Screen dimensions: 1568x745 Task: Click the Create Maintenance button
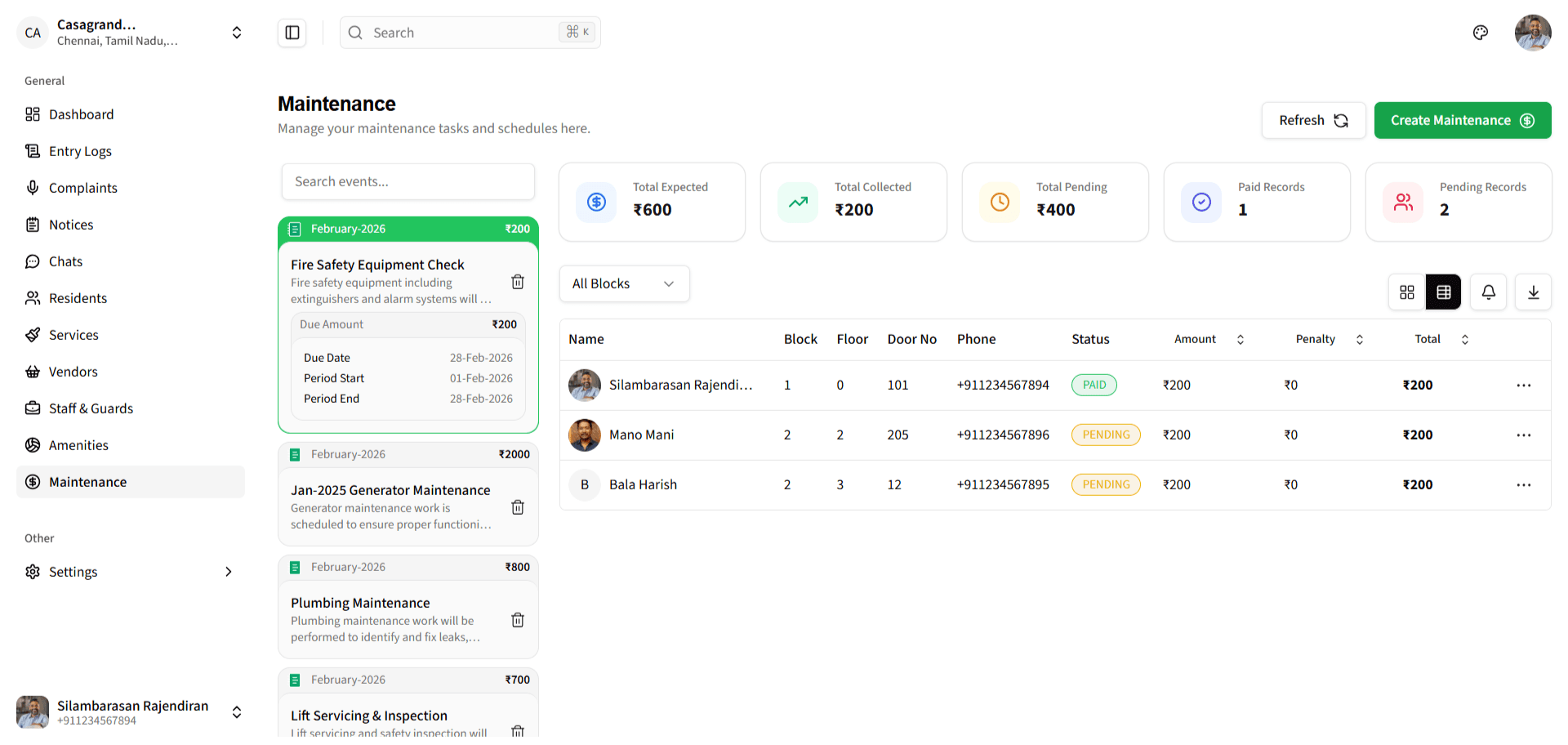(x=1462, y=120)
